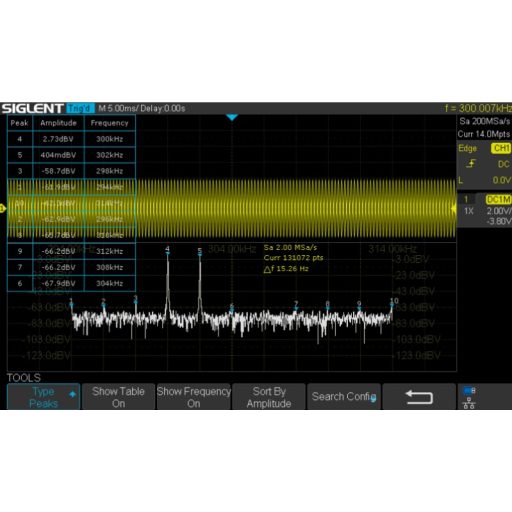Click the DC1M channel coupling badge
The height and width of the screenshot is (512, 512).
[499, 199]
